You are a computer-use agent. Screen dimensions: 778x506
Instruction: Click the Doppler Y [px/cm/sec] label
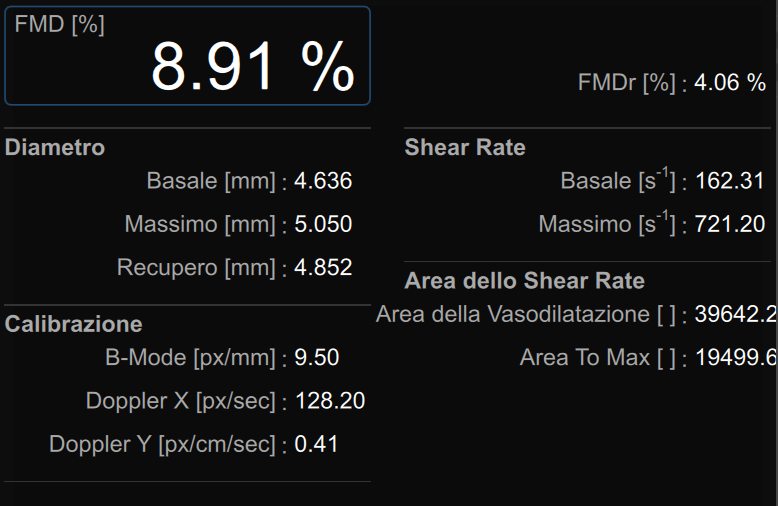pyautogui.click(x=161, y=444)
